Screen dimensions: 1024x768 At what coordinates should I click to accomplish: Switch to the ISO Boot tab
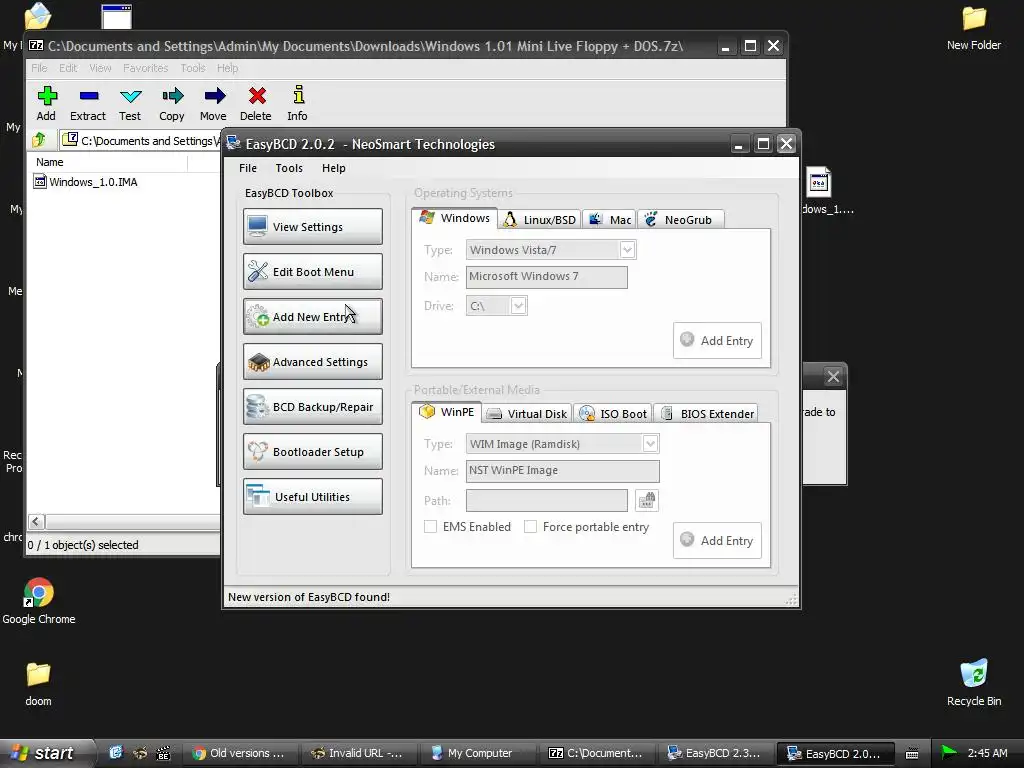pos(613,413)
